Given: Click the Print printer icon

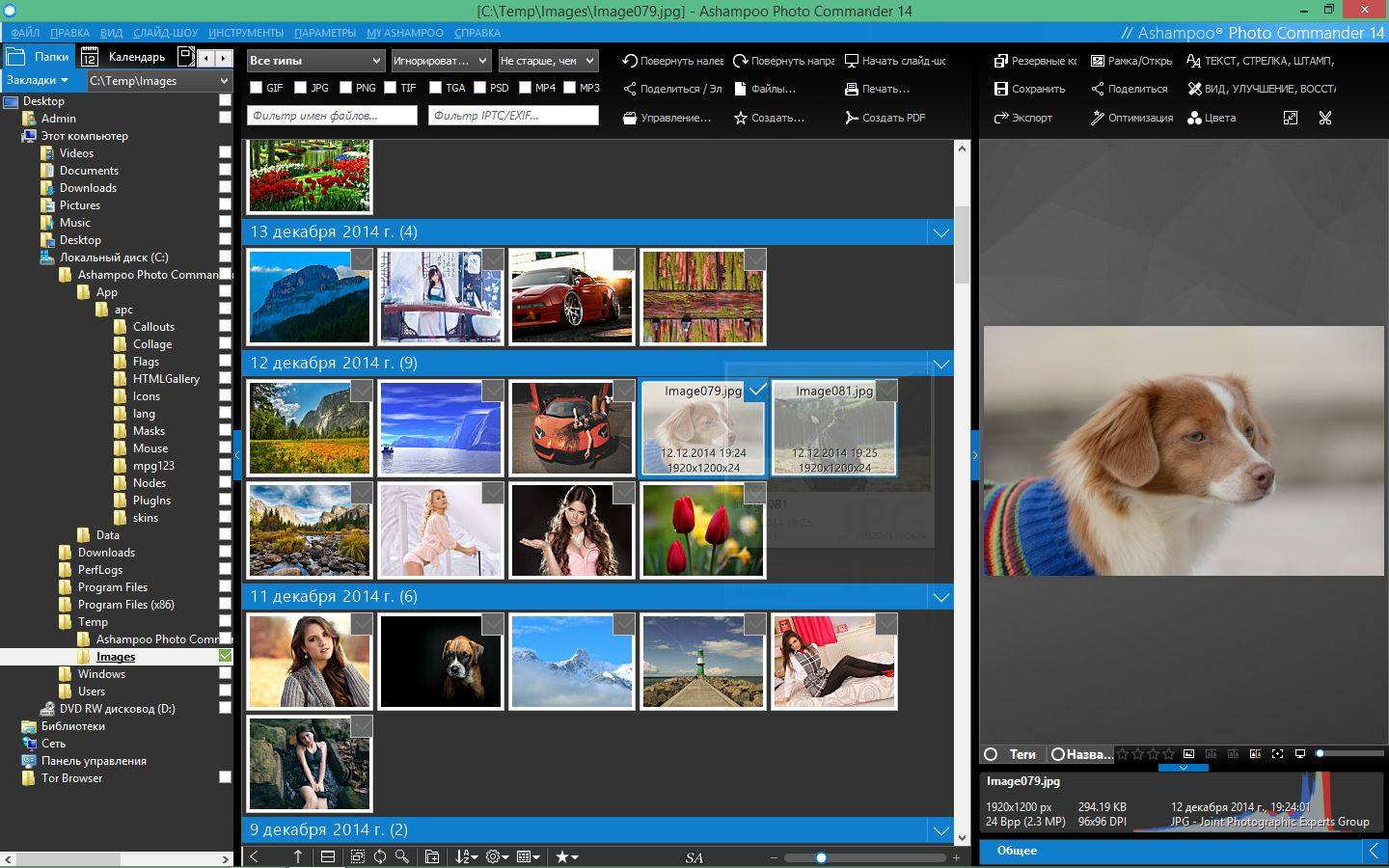Looking at the screenshot, I should tap(852, 89).
